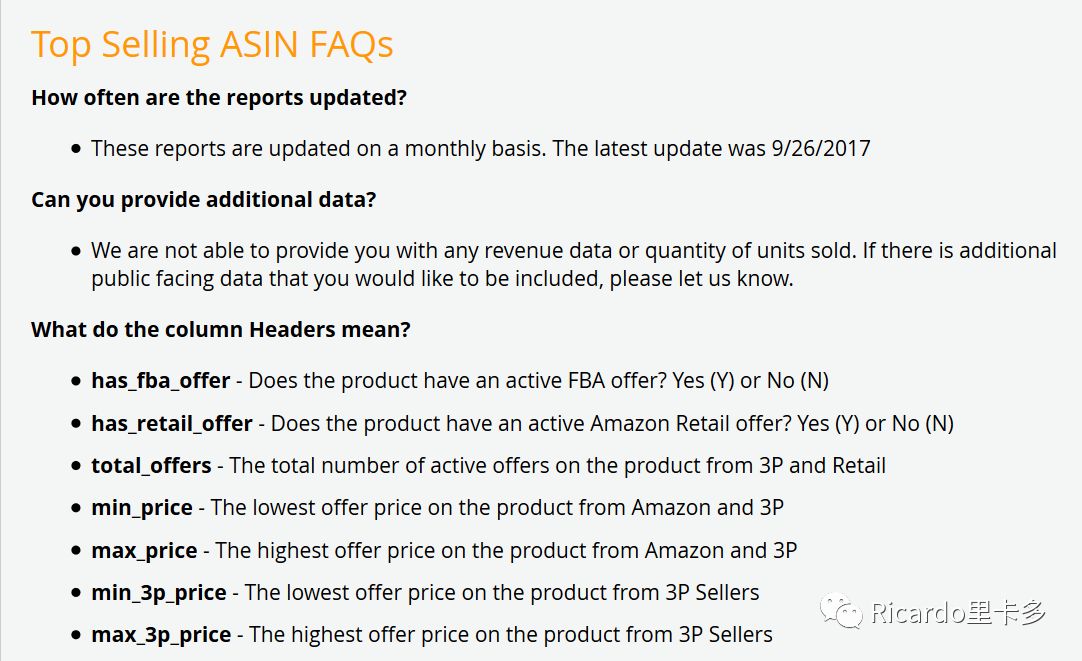
Task: Click the total_offers term
Action: pos(151,466)
